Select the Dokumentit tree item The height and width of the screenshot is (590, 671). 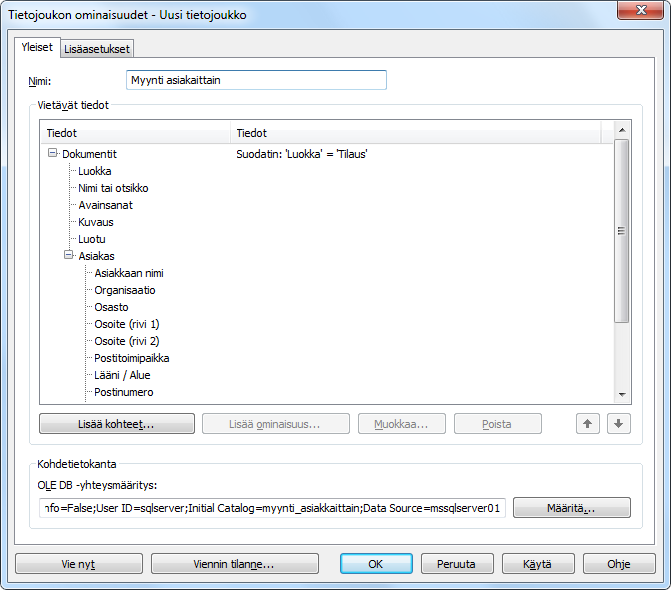click(89, 154)
